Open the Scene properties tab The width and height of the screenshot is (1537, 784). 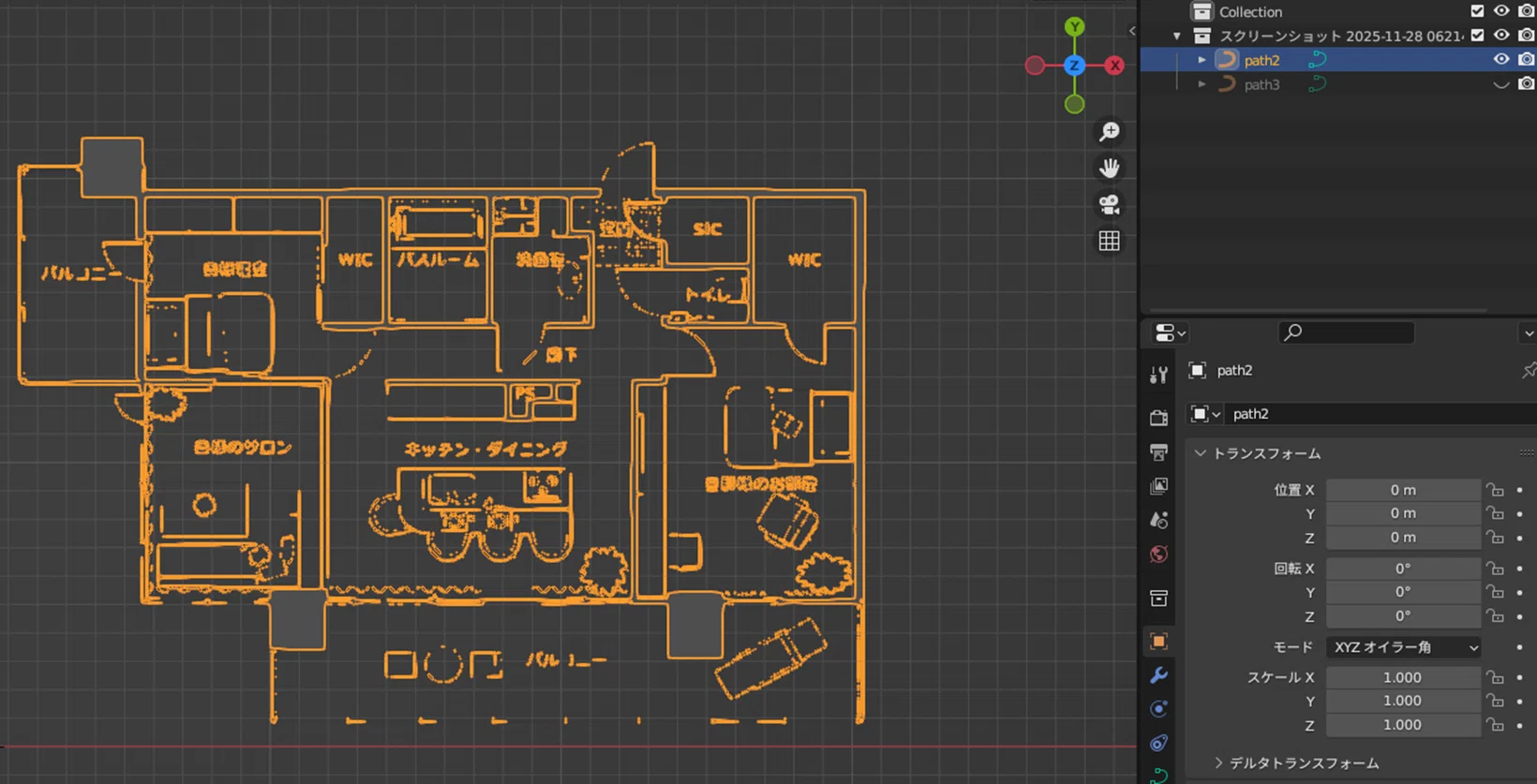coord(1159,520)
